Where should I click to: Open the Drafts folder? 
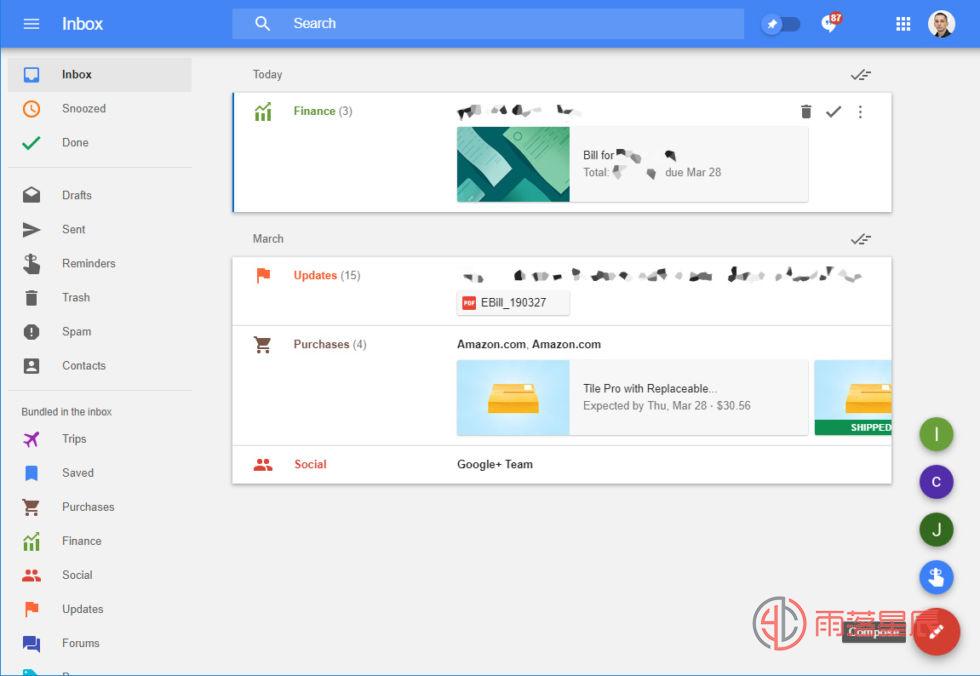[100, 195]
